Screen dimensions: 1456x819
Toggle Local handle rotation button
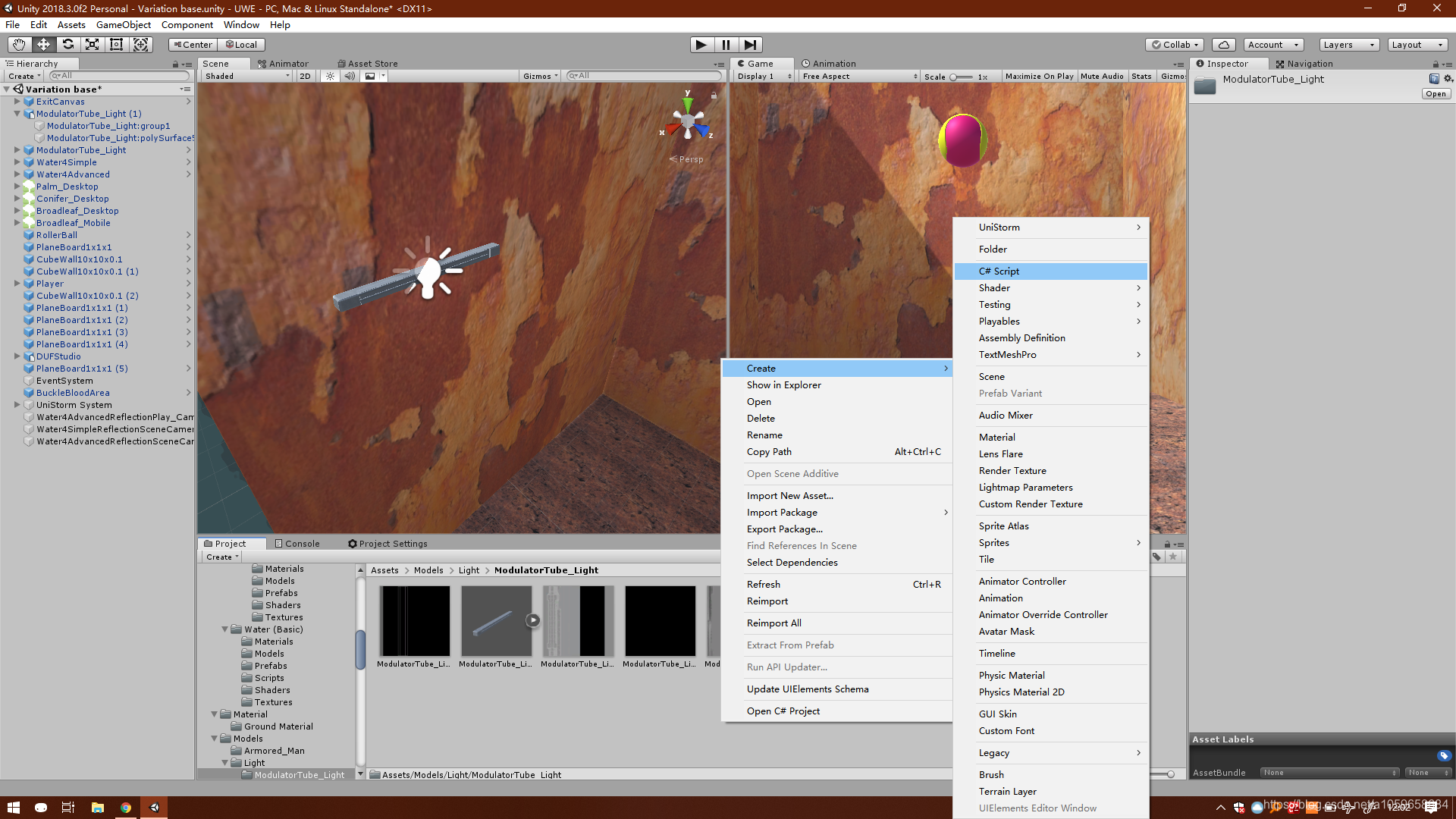tap(241, 45)
